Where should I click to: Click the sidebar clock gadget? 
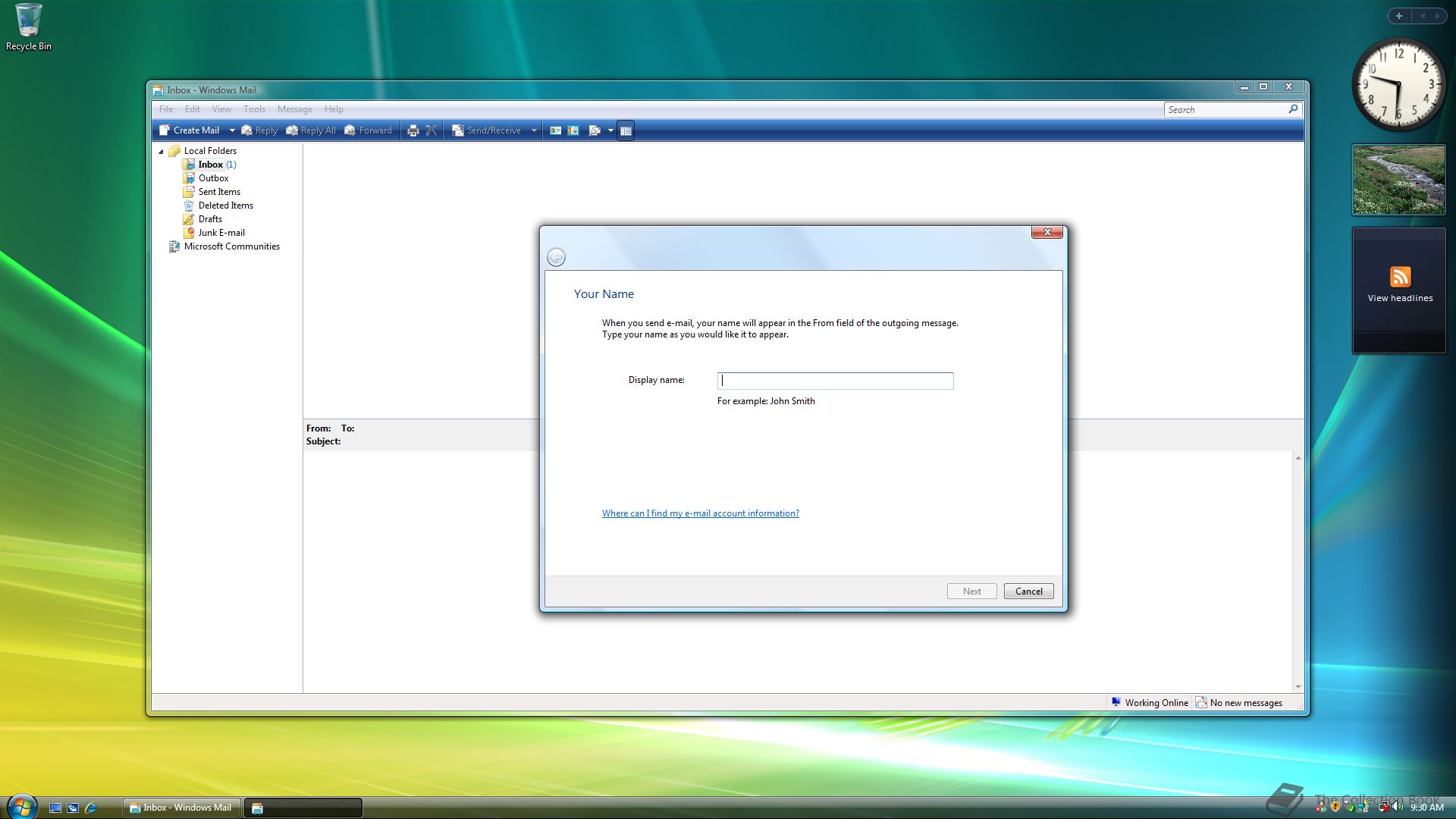pyautogui.click(x=1399, y=84)
